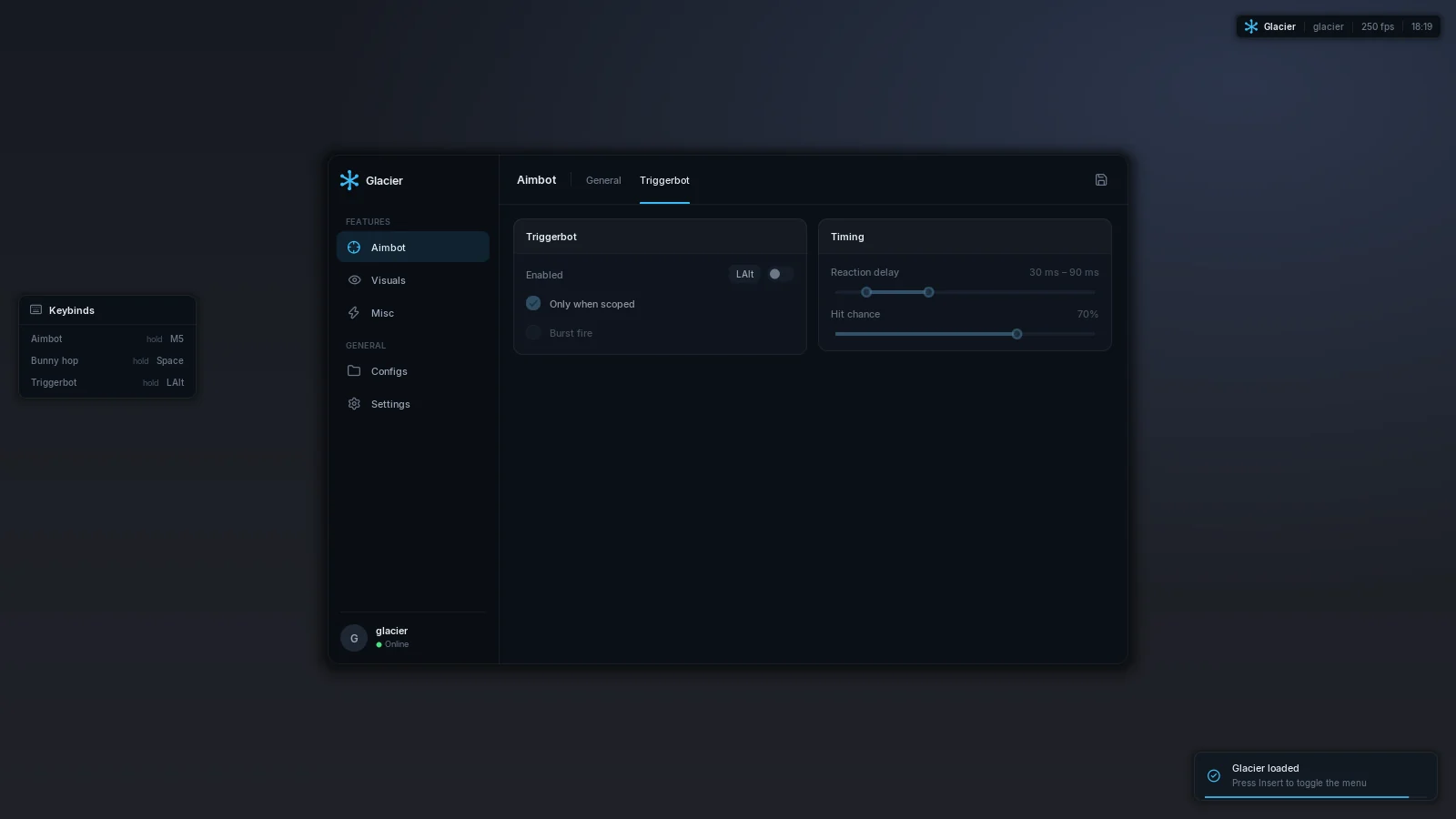
Task: Click the Reaction delay minimum handle
Action: coord(866,292)
